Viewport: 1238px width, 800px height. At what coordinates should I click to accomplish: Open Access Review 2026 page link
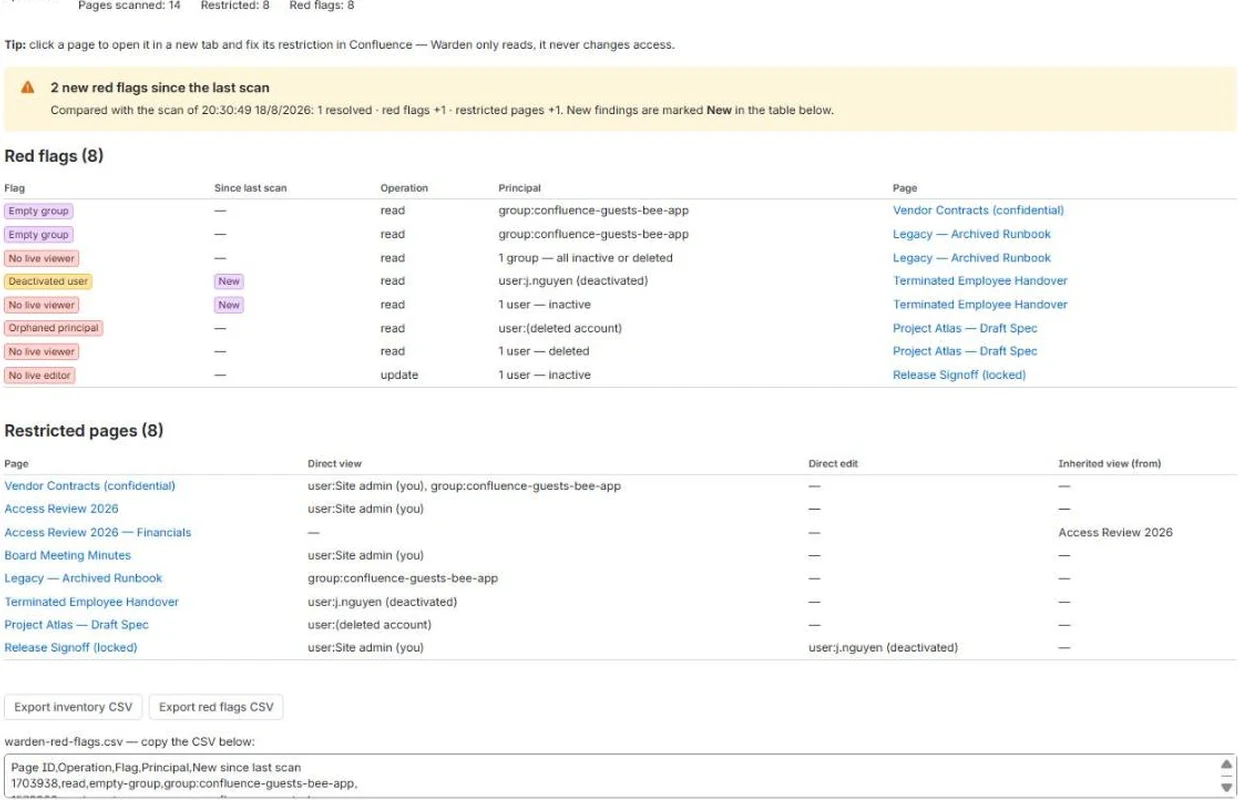click(61, 509)
